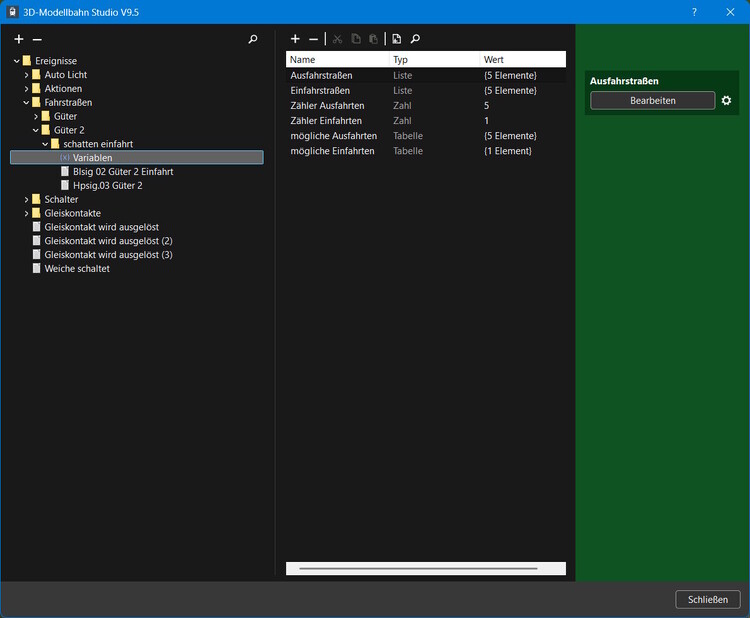Add a new event in the left panel
This screenshot has height=618, width=750.
[18, 39]
